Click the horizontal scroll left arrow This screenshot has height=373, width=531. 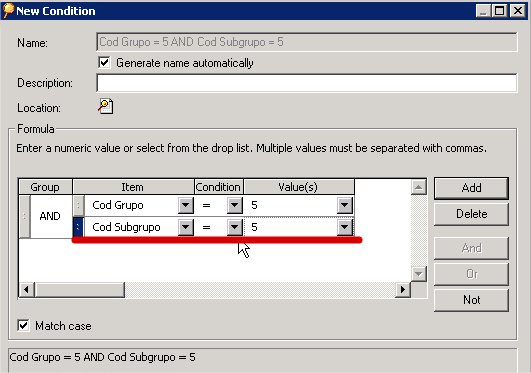[x=26, y=290]
